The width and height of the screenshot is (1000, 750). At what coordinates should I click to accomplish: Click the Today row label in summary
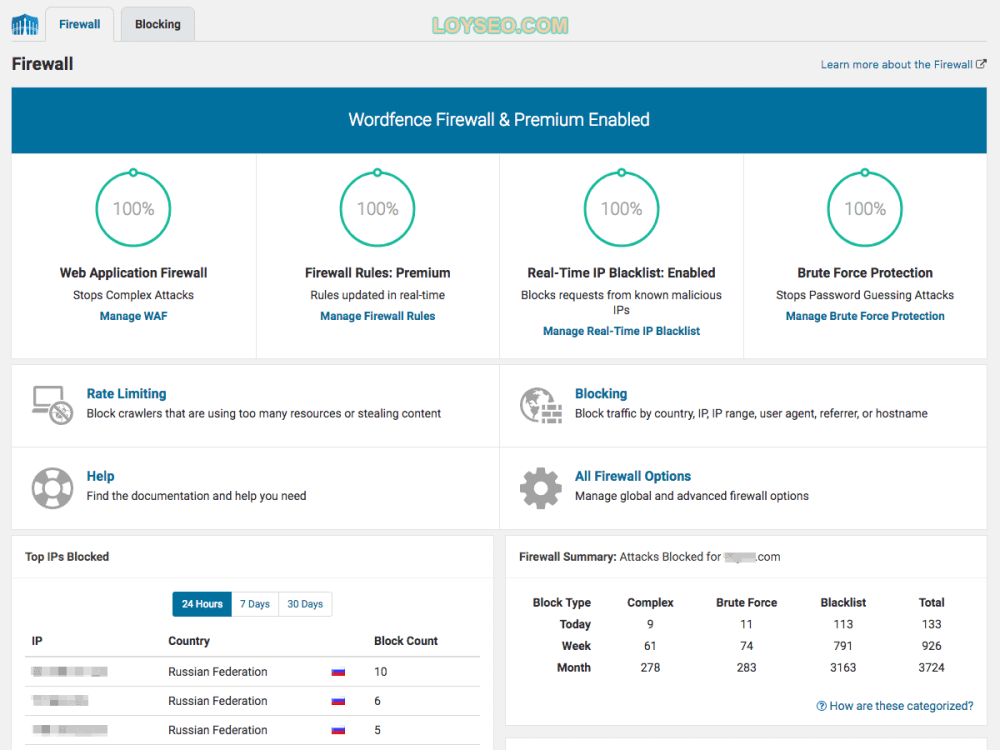coord(575,624)
